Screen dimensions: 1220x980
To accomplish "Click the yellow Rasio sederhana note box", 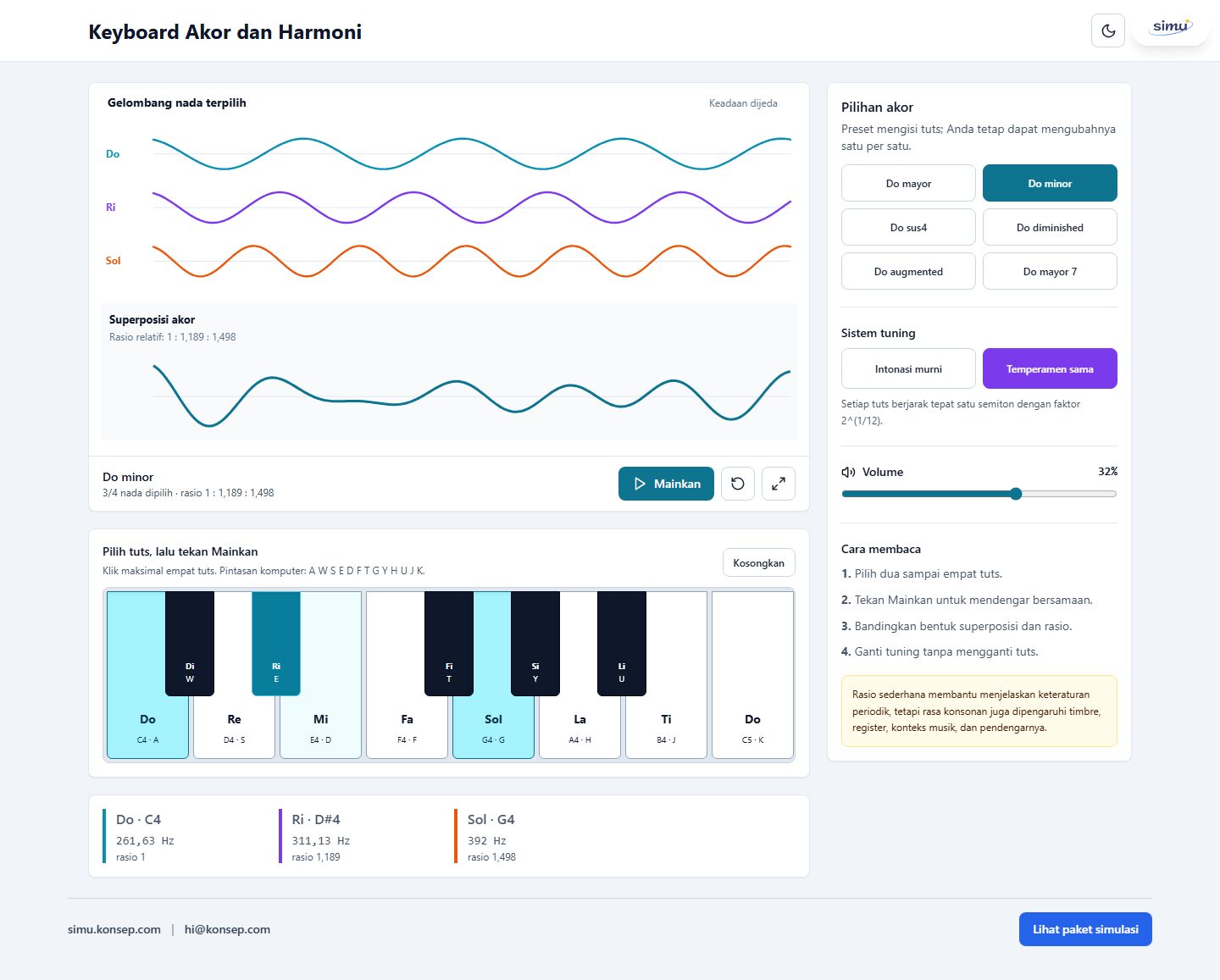I will [x=979, y=711].
